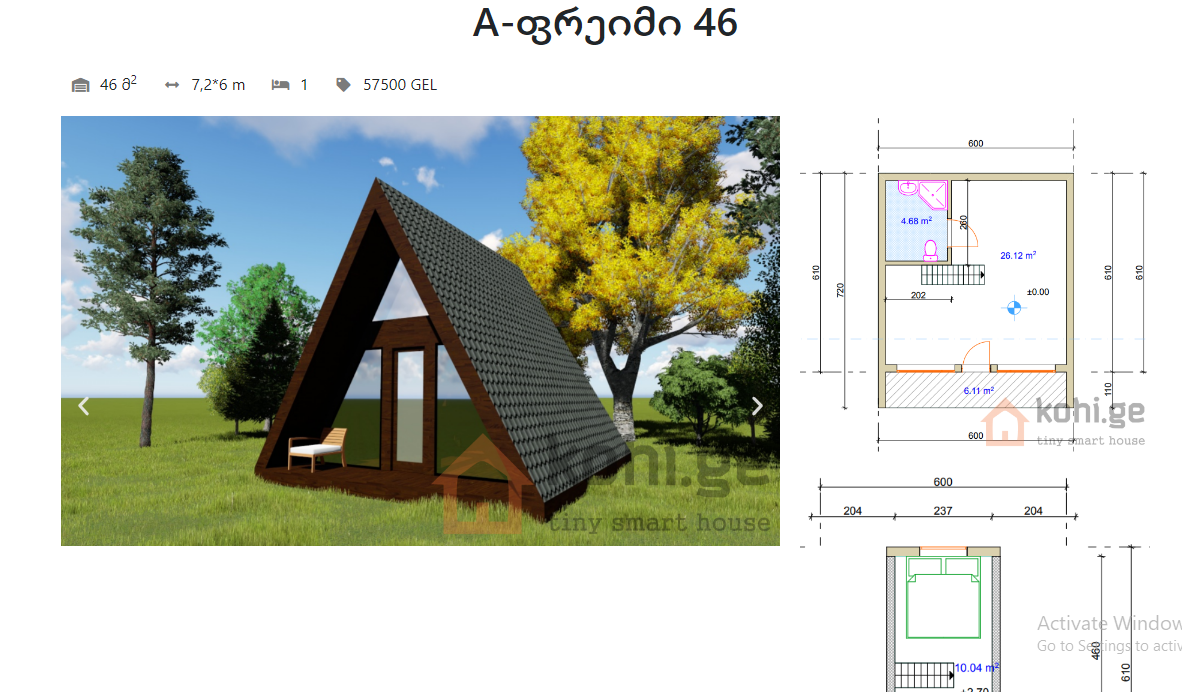Click the blue elevation marker near ±0.00
The width and height of the screenshot is (1182, 692).
point(1014,309)
